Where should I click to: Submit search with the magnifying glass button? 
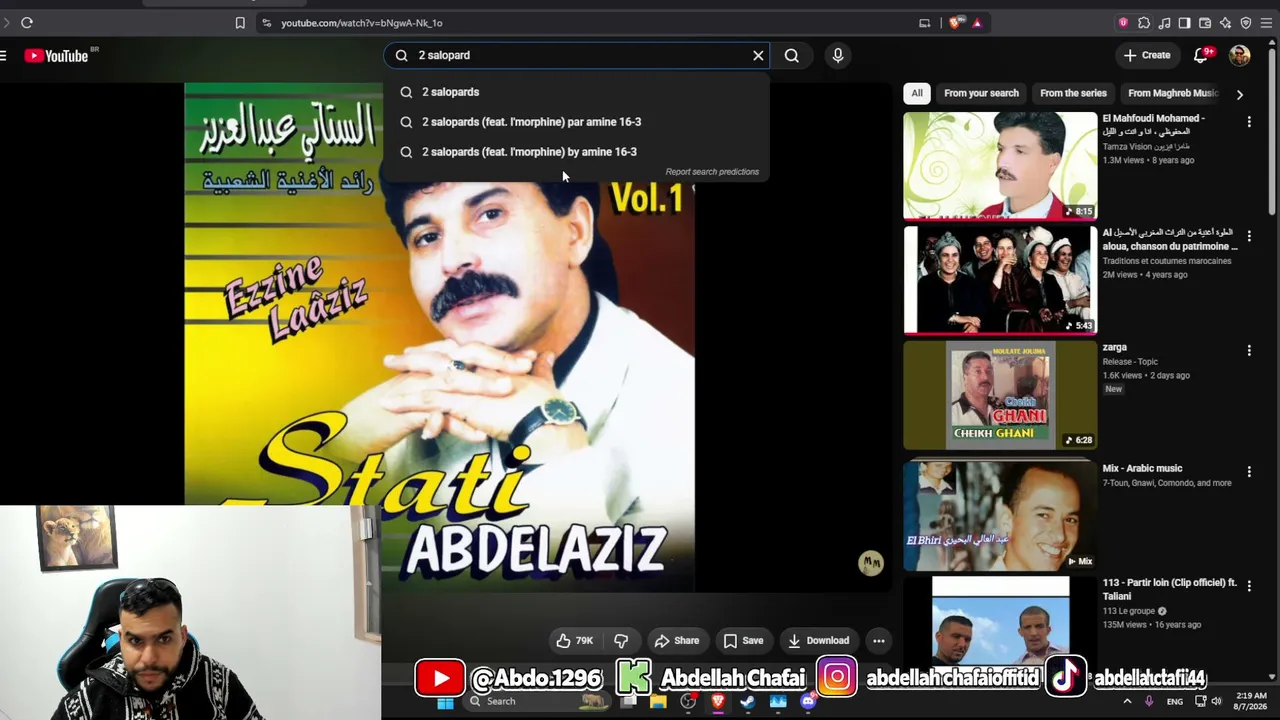[x=792, y=56]
